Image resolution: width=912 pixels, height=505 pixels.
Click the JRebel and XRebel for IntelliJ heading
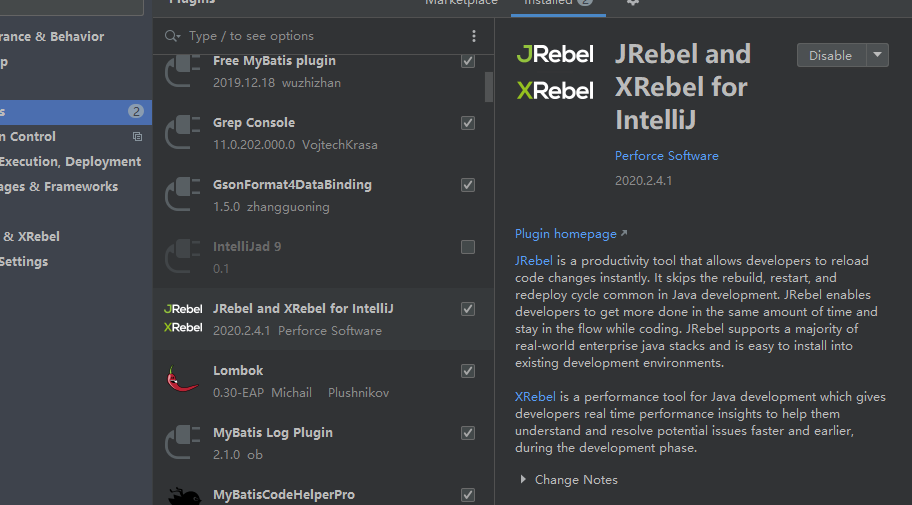[x=683, y=87]
